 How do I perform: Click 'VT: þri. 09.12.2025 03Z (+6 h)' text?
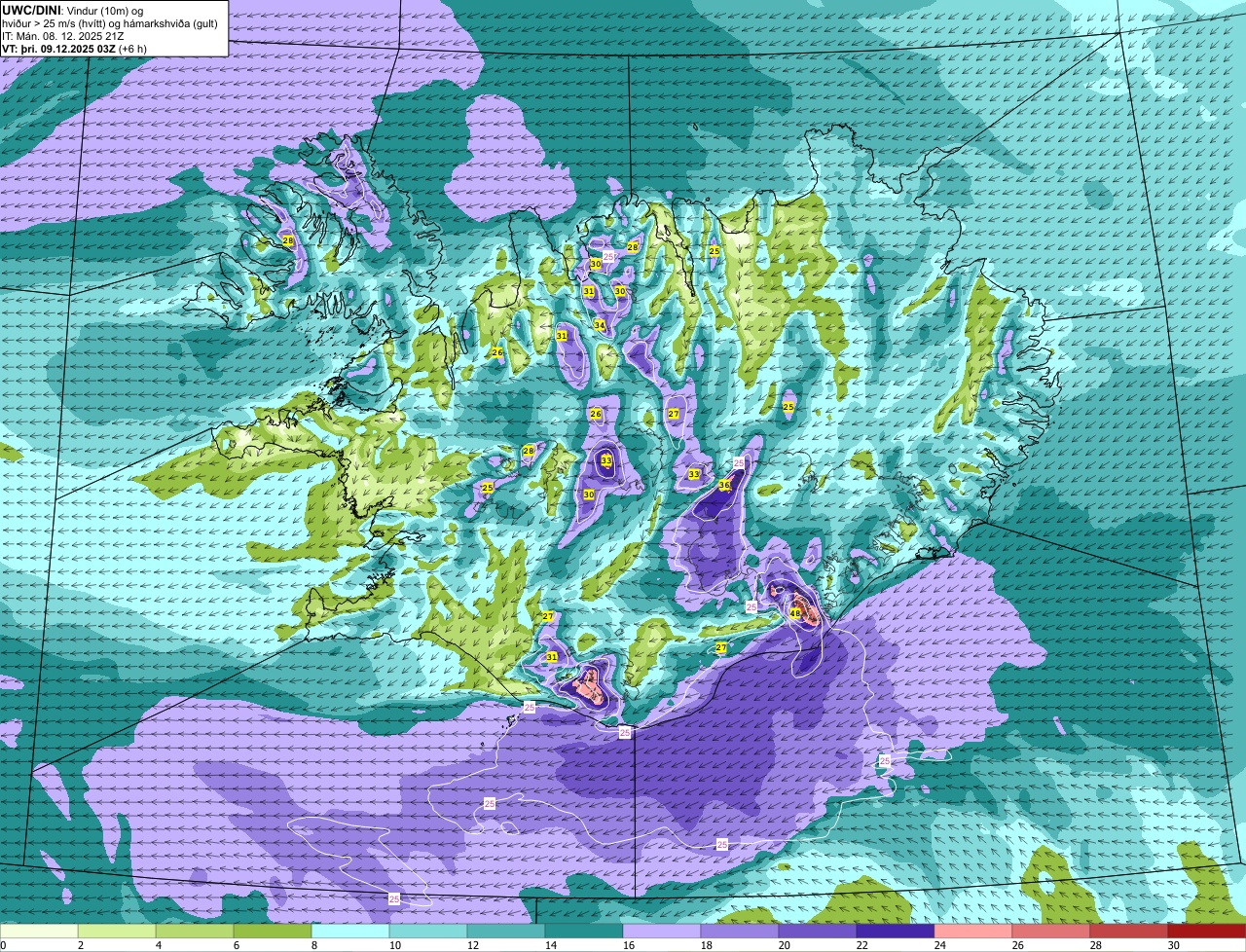75,48
